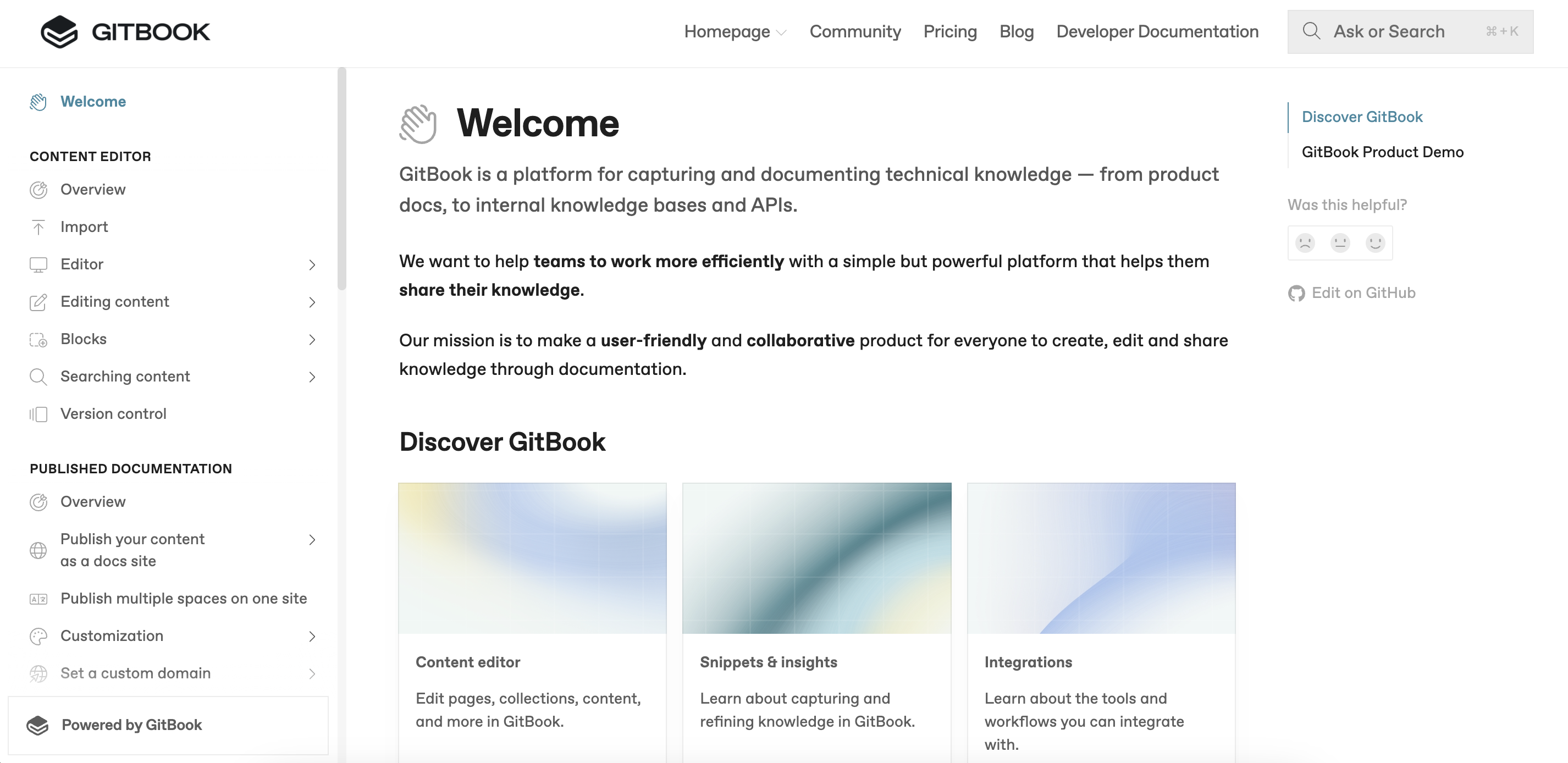Image resolution: width=1568 pixels, height=763 pixels.
Task: Click the sidebar vertical scrollbar
Action: click(342, 179)
